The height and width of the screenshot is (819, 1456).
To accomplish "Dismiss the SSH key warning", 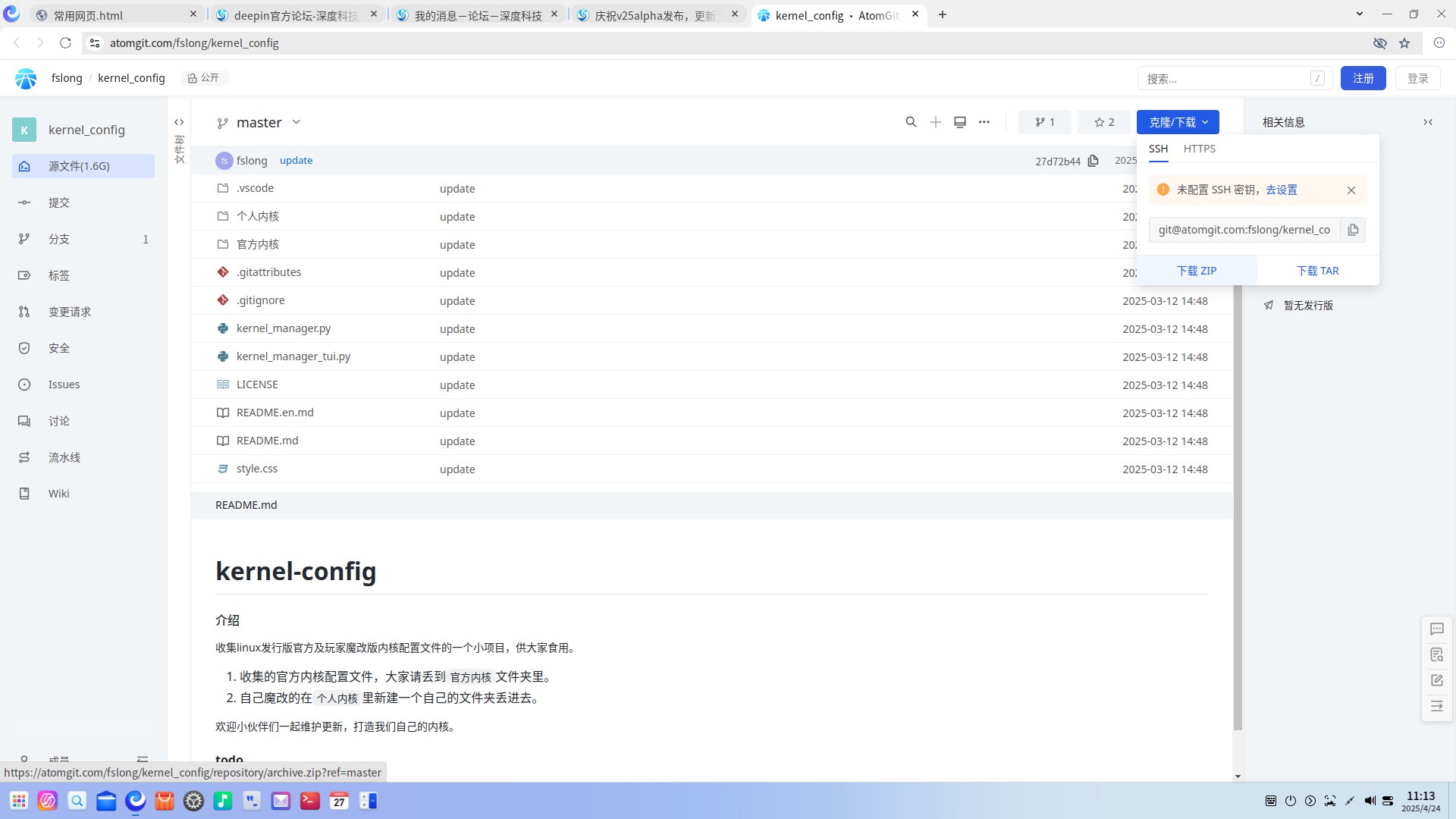I will click(1351, 190).
